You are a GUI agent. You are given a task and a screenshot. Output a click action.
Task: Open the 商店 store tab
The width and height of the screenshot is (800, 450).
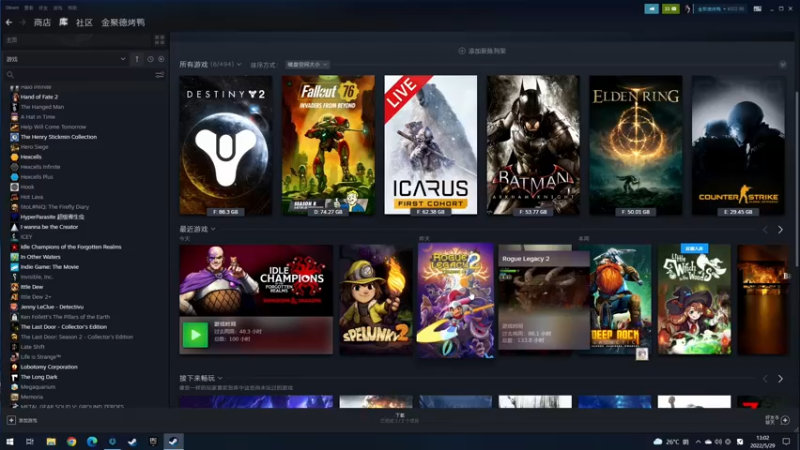point(42,22)
